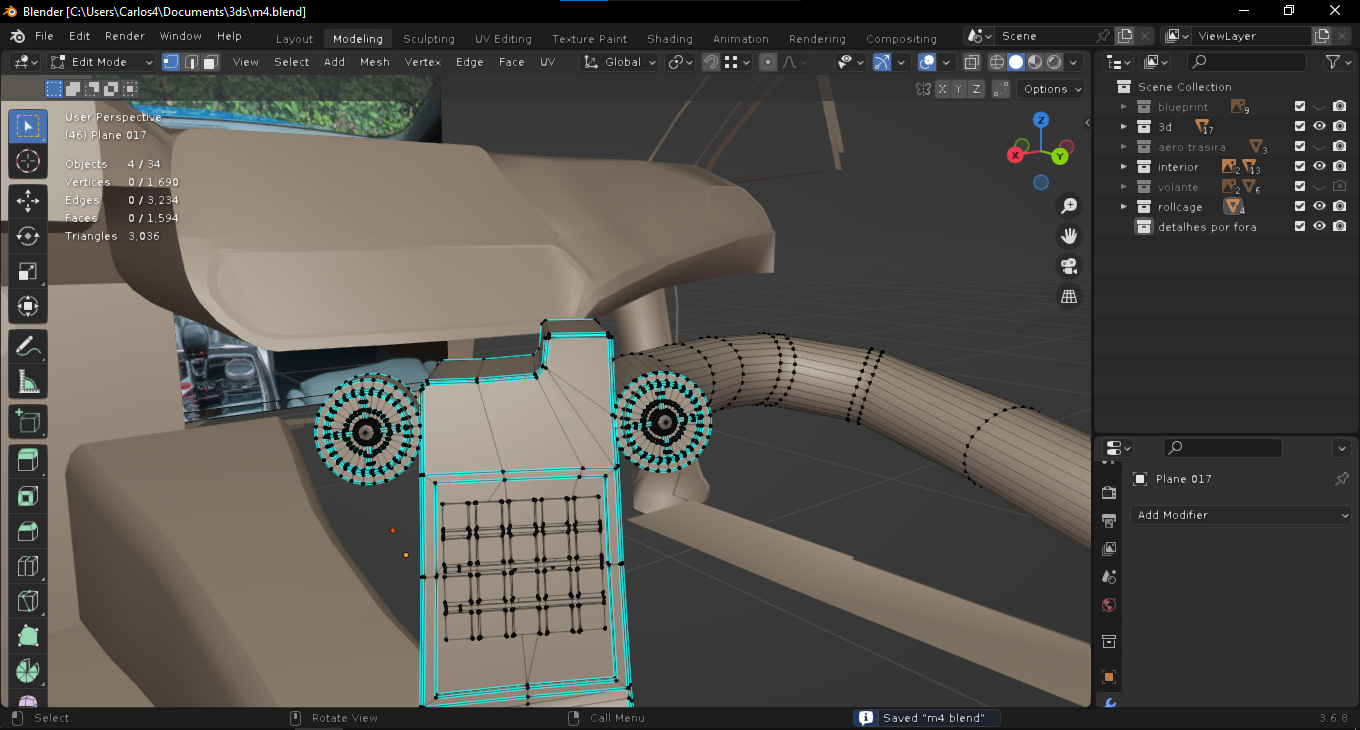The width and height of the screenshot is (1360, 730).
Task: Activate the Move tool
Action: (x=28, y=200)
